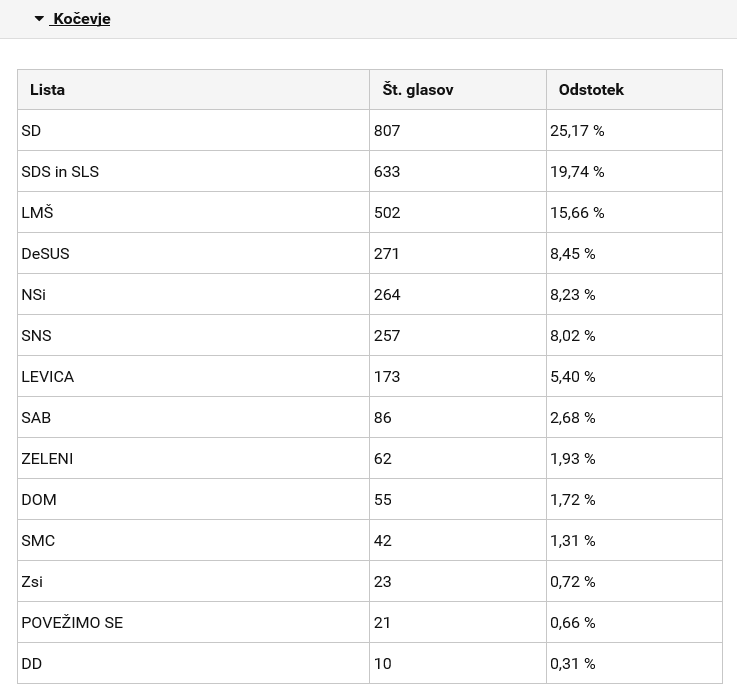Select the Odstotek column header

[x=634, y=90]
